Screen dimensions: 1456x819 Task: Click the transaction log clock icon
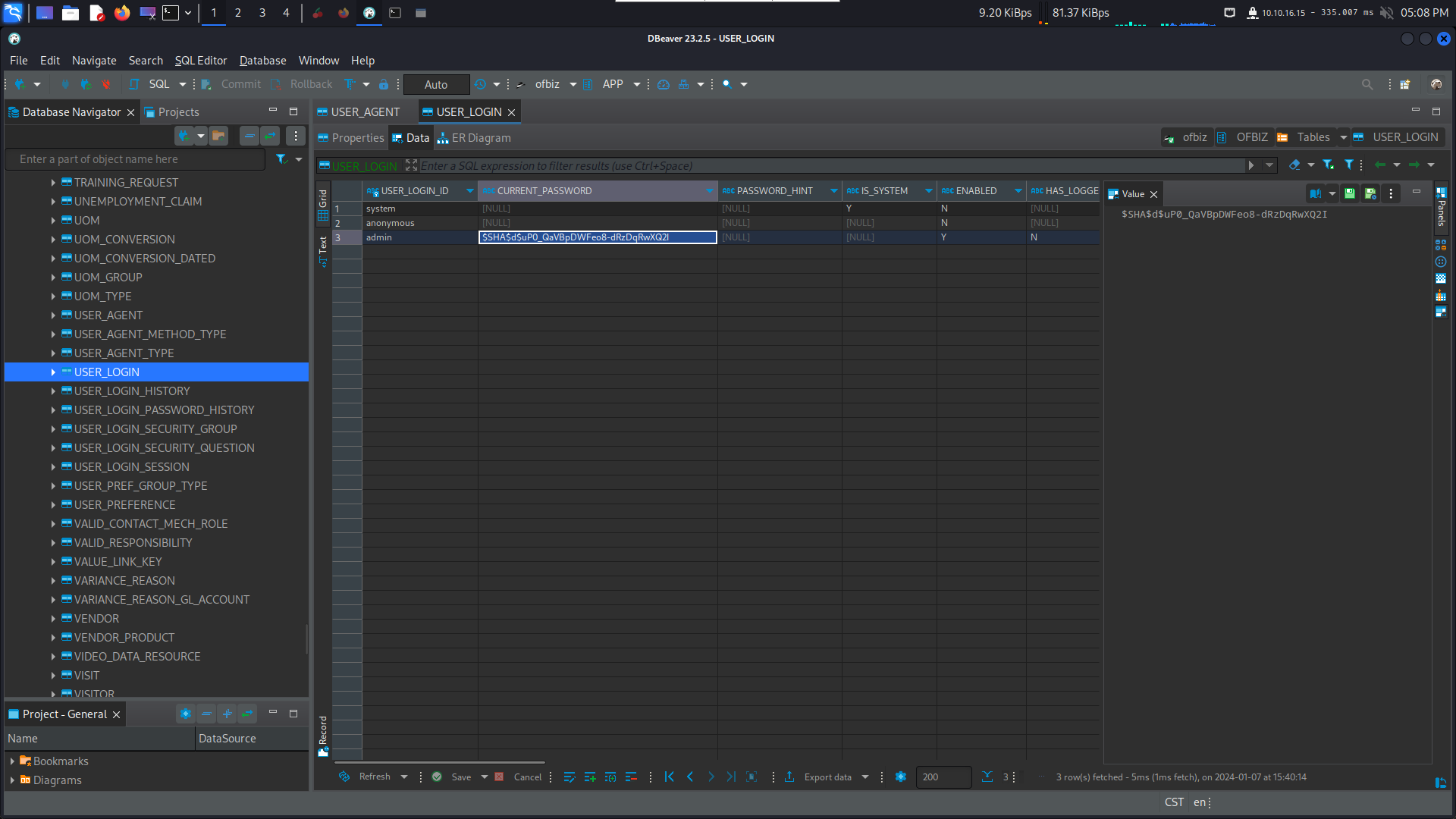pyautogui.click(x=480, y=84)
